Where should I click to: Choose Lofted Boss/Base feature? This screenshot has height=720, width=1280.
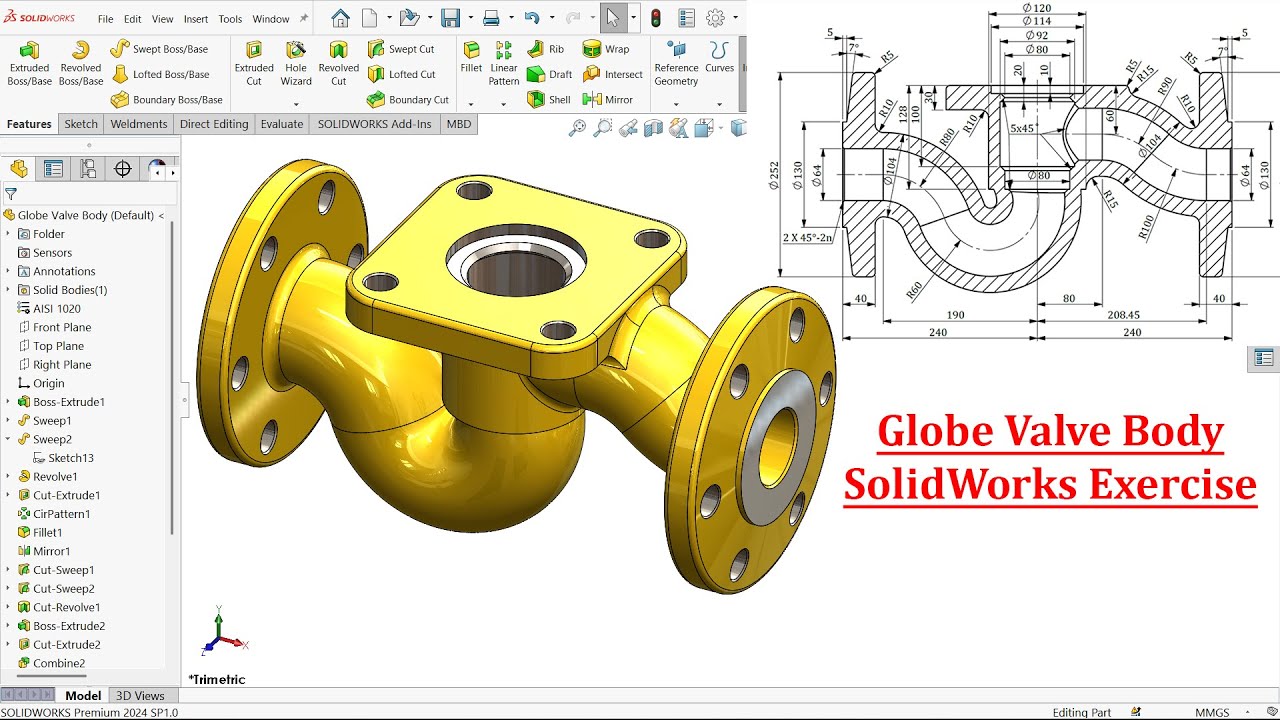pyautogui.click(x=160, y=74)
